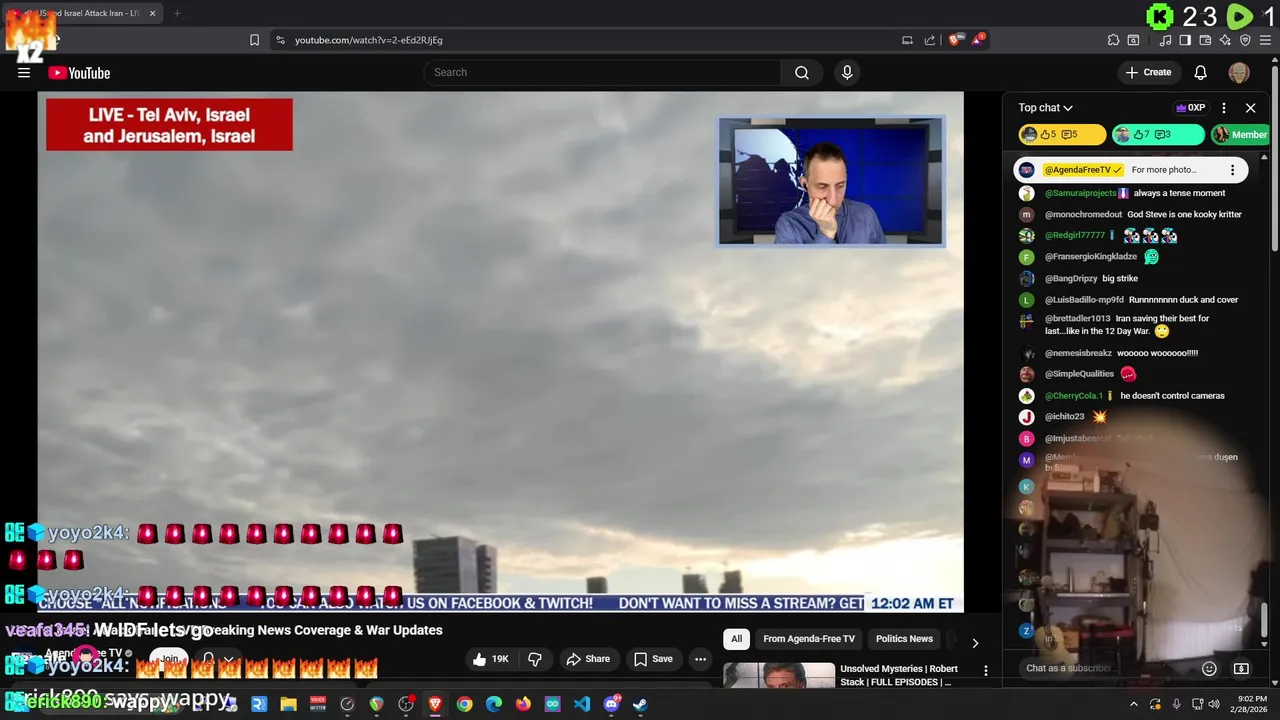Open a new browser tab

click(177, 13)
